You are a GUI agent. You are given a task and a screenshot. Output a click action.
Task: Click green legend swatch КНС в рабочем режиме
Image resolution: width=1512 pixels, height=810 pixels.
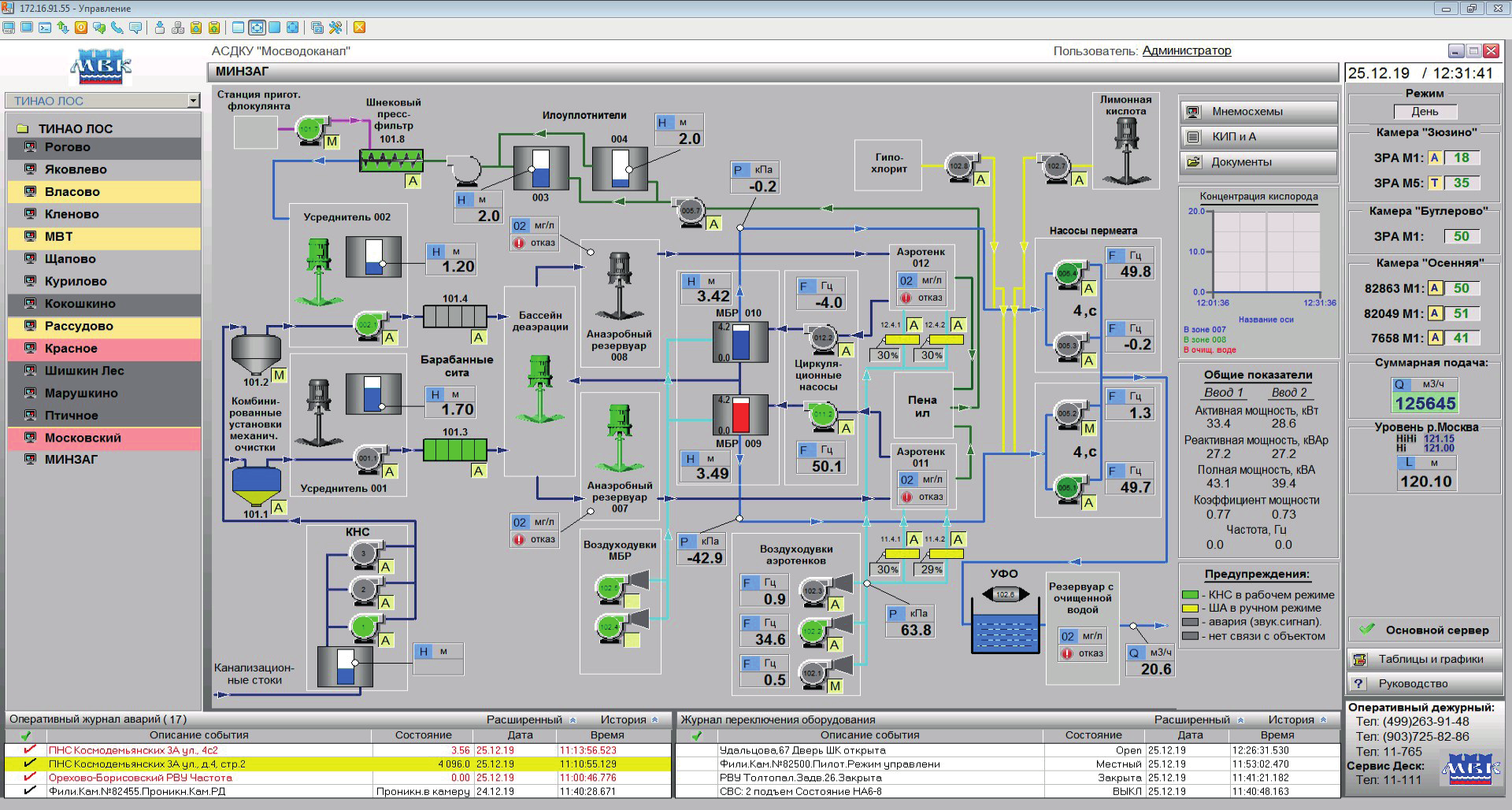pyautogui.click(x=1190, y=595)
